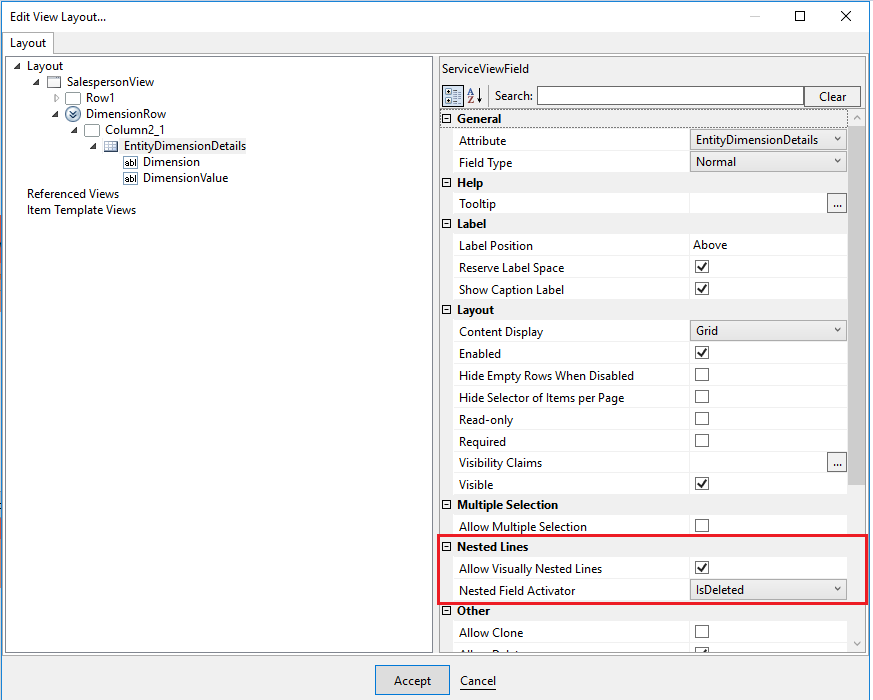Clear the property search

click(x=832, y=96)
